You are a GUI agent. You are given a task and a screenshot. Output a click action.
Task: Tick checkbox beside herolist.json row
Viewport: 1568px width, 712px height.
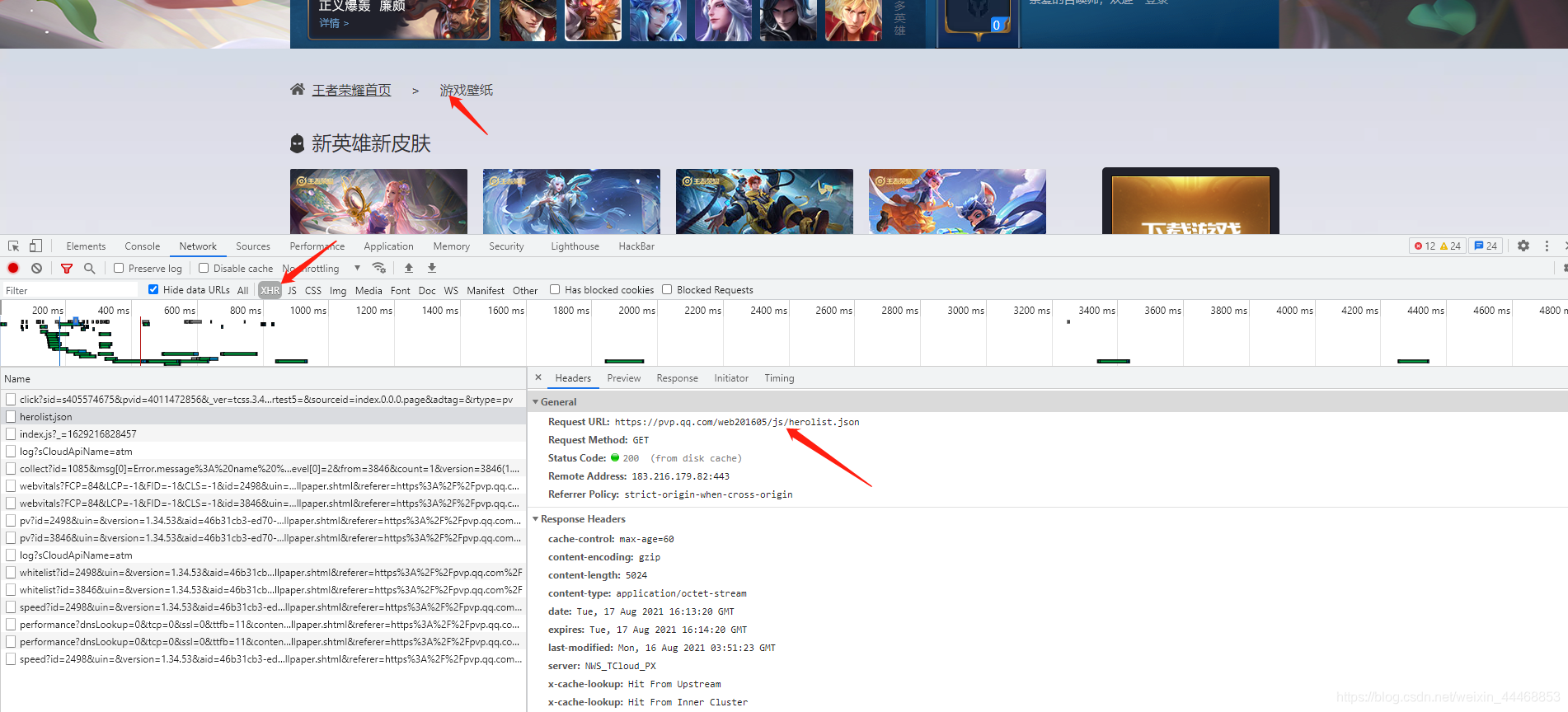(11, 417)
